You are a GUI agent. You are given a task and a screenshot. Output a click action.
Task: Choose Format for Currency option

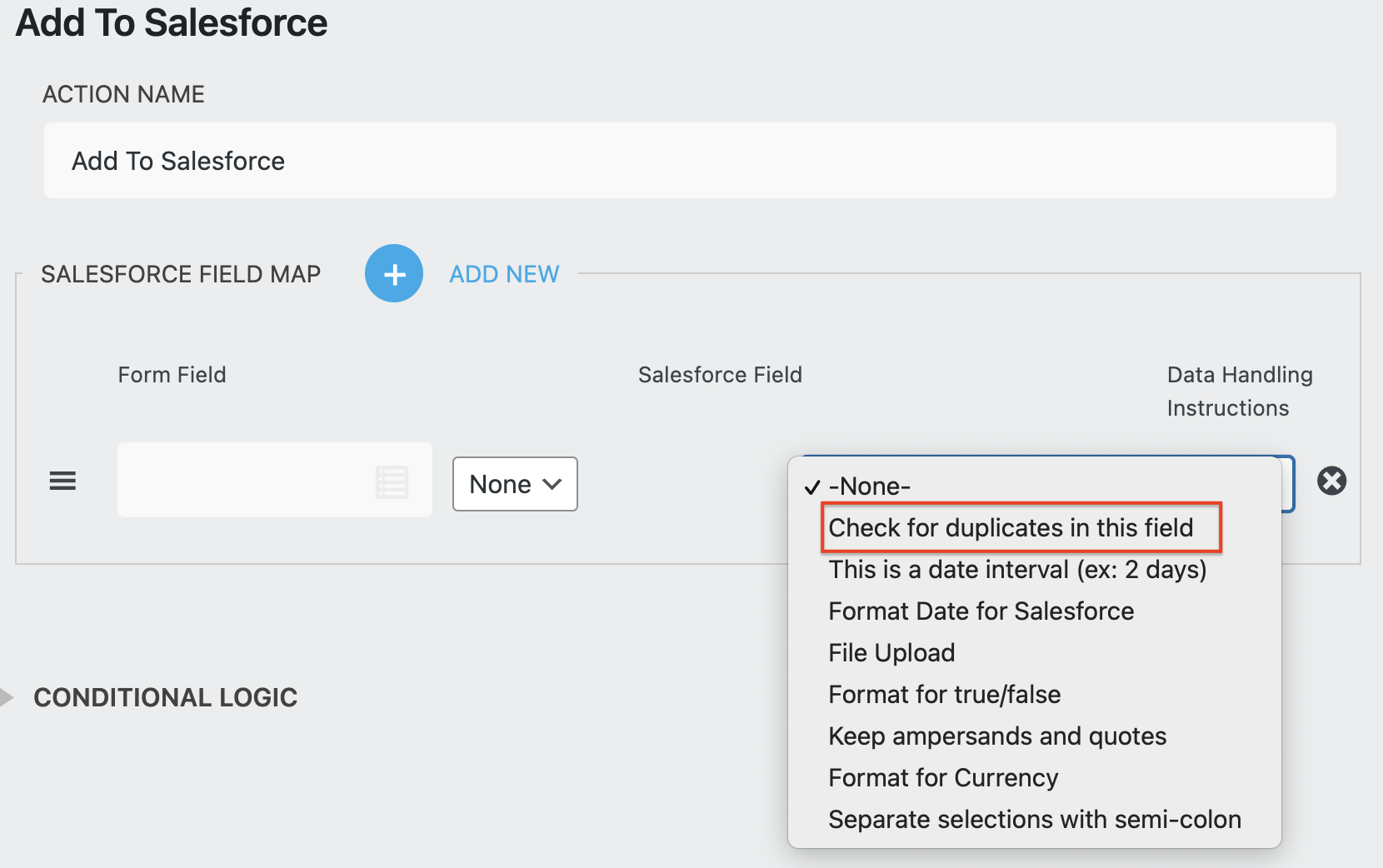(x=942, y=777)
